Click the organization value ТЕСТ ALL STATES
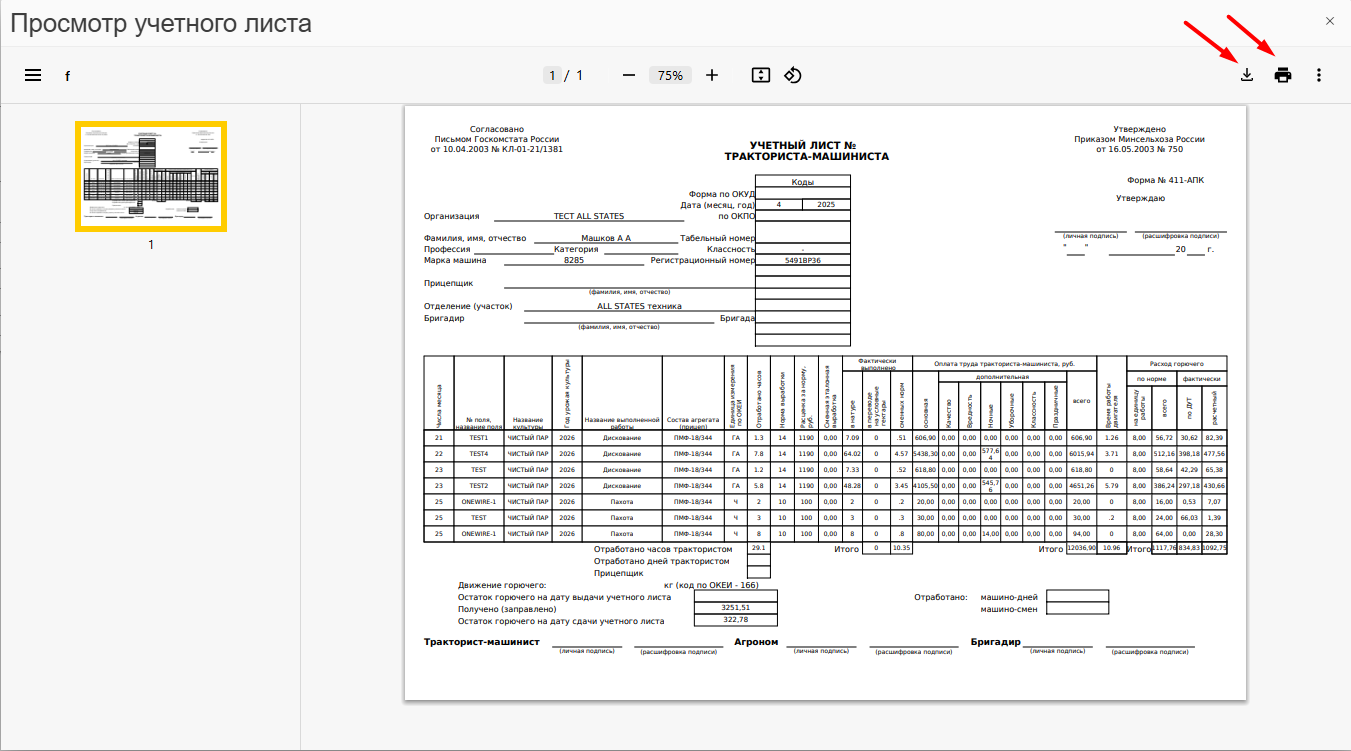Image resolution: width=1351 pixels, height=751 pixels. click(x=588, y=216)
